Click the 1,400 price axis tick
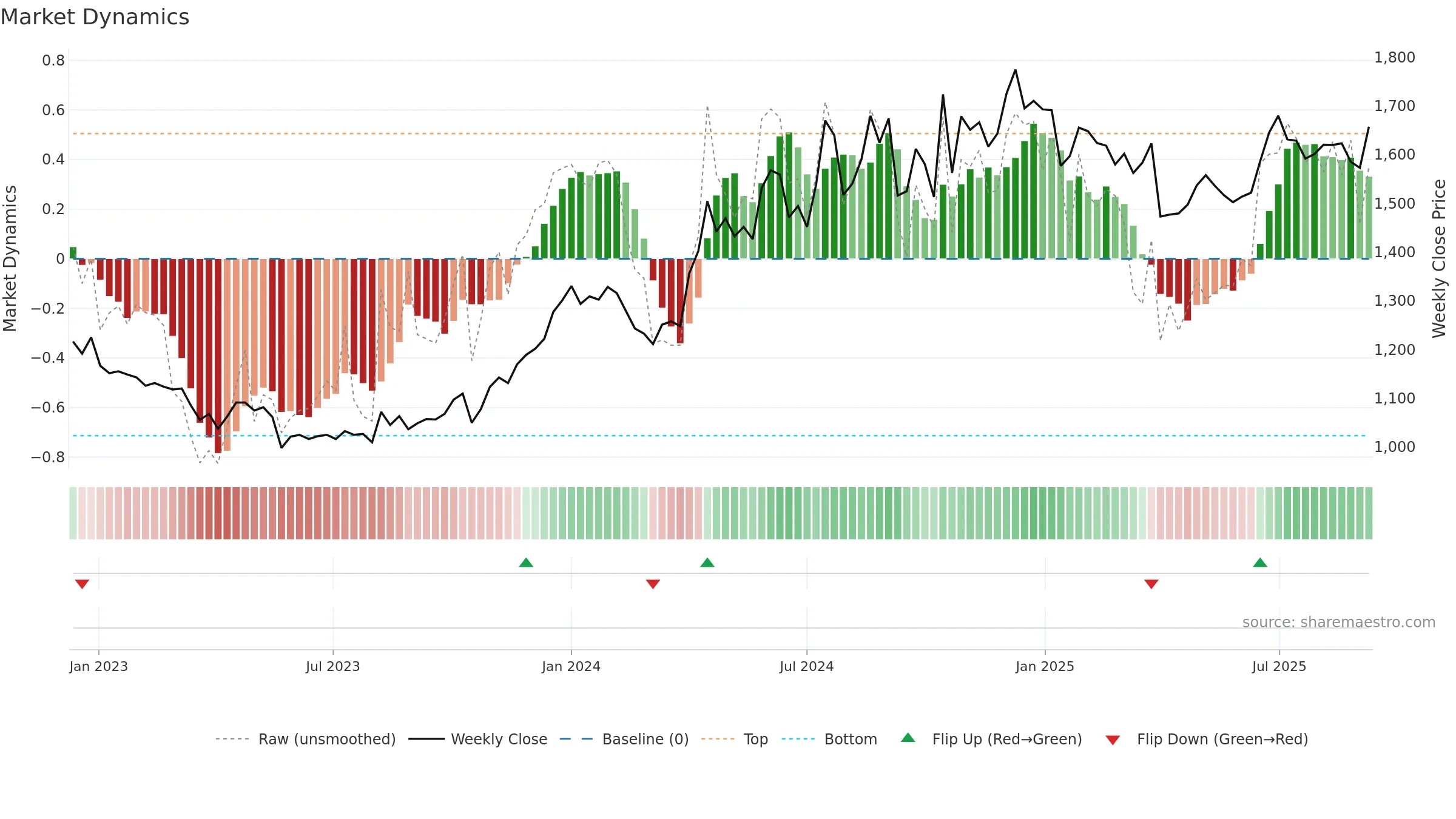 click(1395, 252)
